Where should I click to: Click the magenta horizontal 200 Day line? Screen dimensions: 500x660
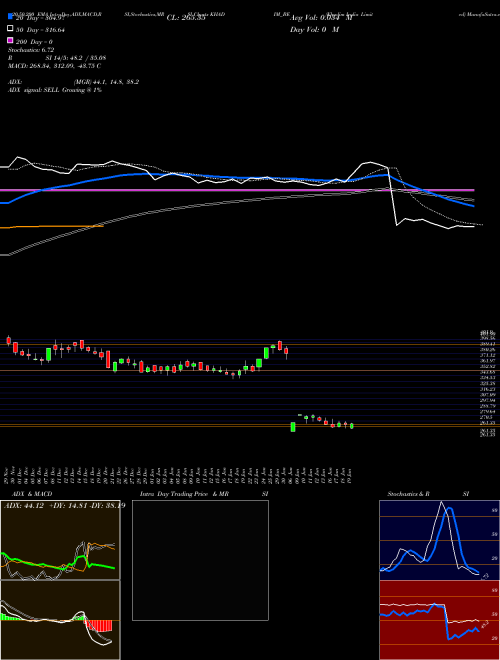237,190
